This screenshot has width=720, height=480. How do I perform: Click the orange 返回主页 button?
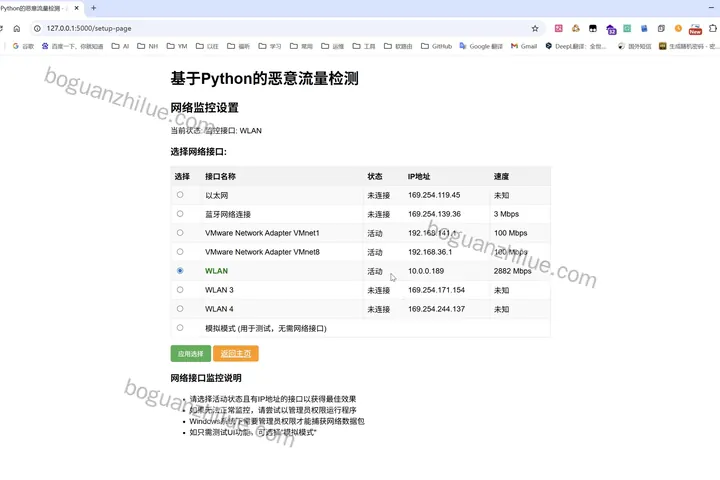[236, 354]
